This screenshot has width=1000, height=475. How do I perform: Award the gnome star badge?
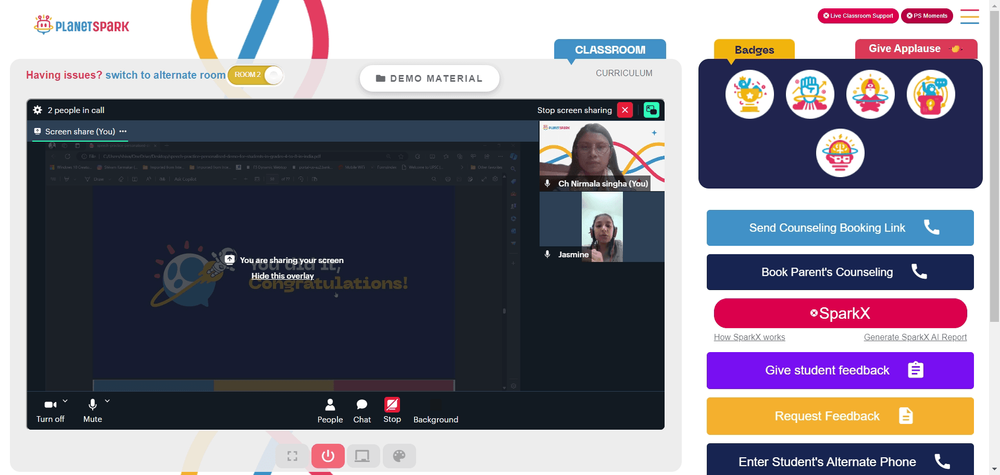pos(871,94)
